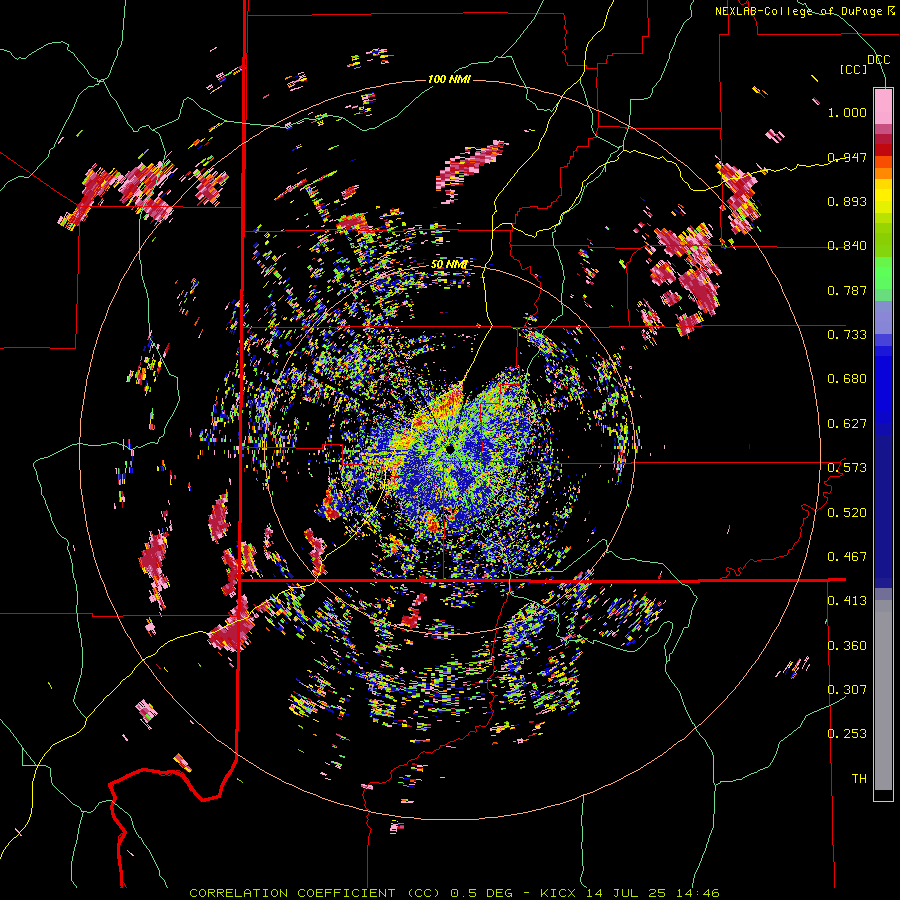Click the 0.947 scale value

tap(847, 157)
